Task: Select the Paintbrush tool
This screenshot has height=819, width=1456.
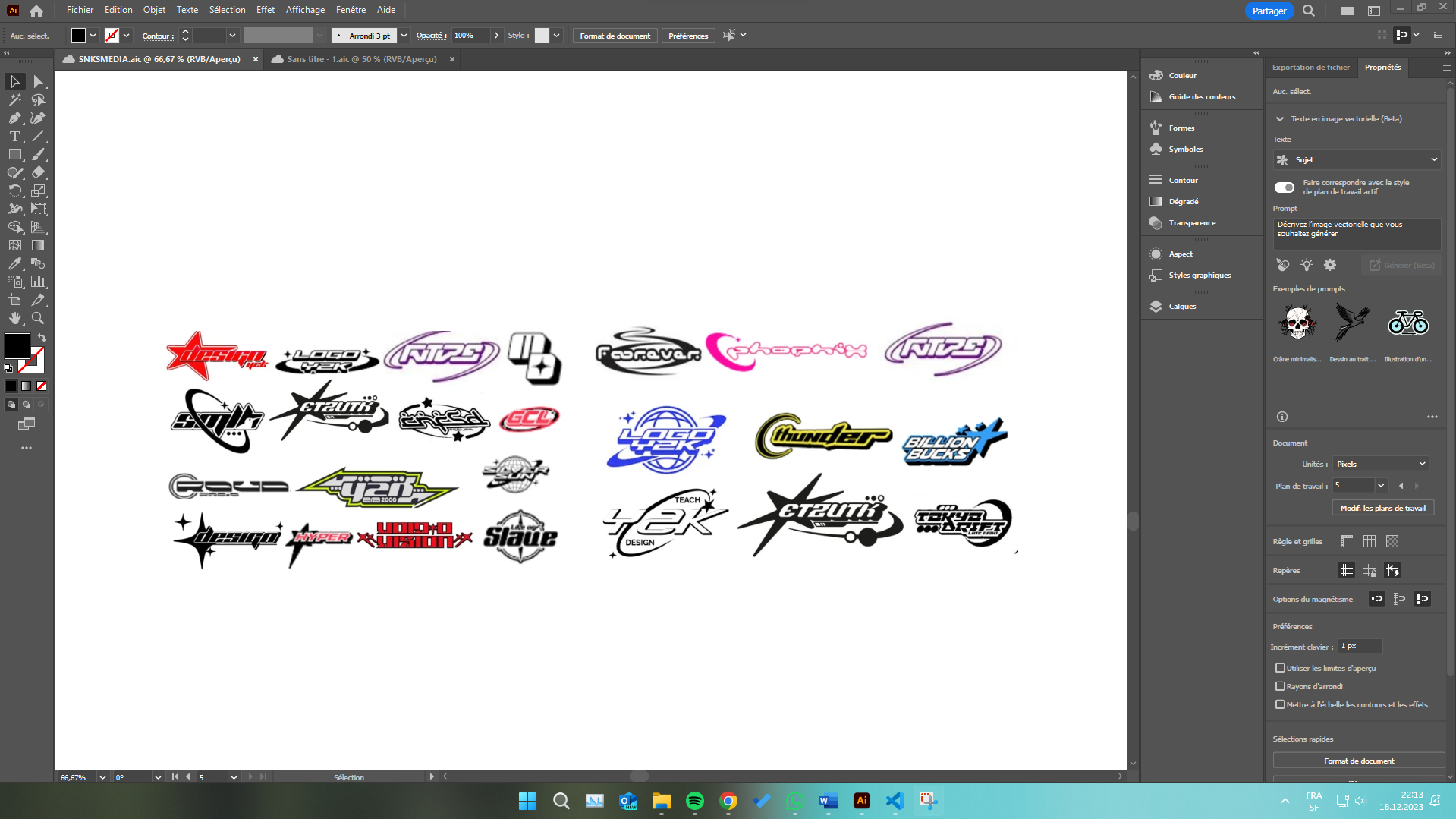Action: pyautogui.click(x=38, y=154)
